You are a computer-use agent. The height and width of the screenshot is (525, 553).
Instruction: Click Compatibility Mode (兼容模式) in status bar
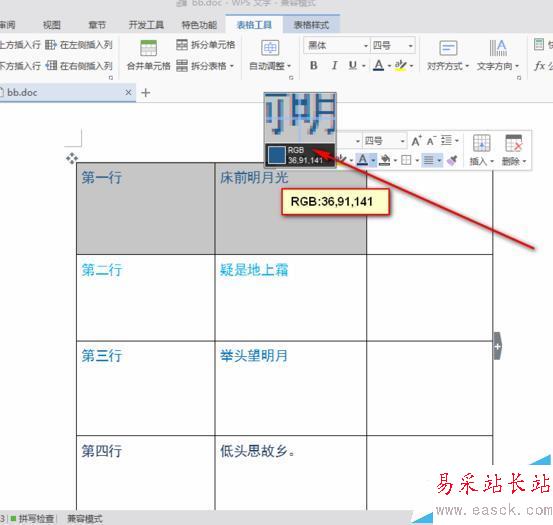tap(85, 519)
